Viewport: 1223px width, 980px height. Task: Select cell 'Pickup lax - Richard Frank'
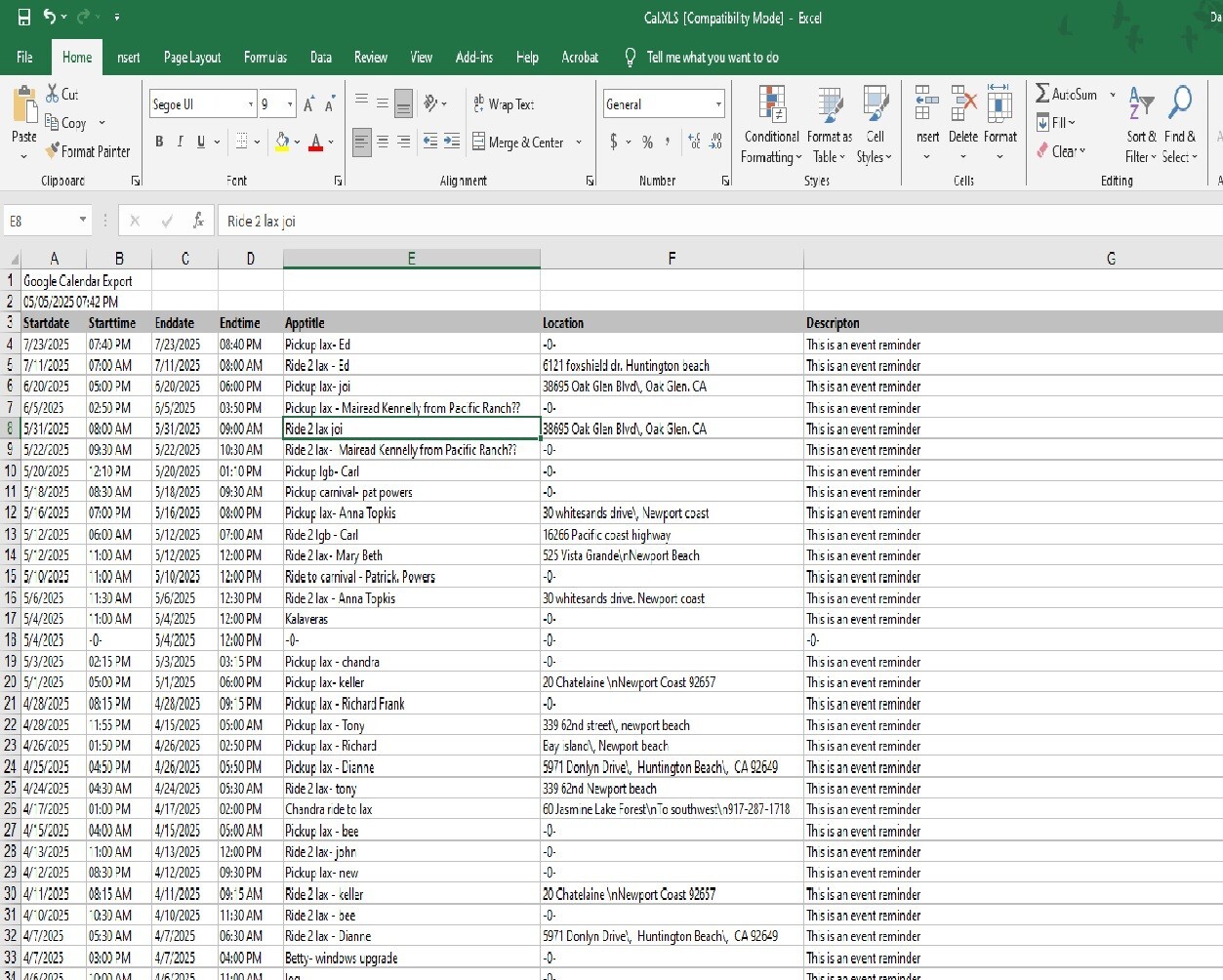tap(411, 704)
